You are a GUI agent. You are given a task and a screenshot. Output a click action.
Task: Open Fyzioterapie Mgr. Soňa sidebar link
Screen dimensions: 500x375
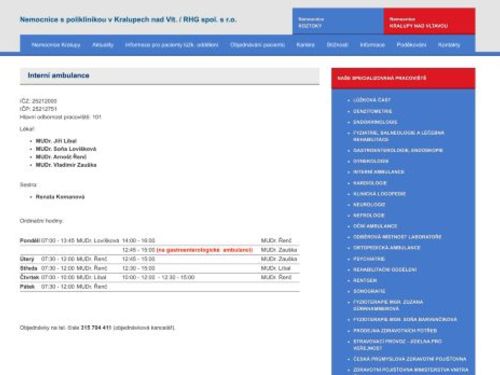coord(405,319)
